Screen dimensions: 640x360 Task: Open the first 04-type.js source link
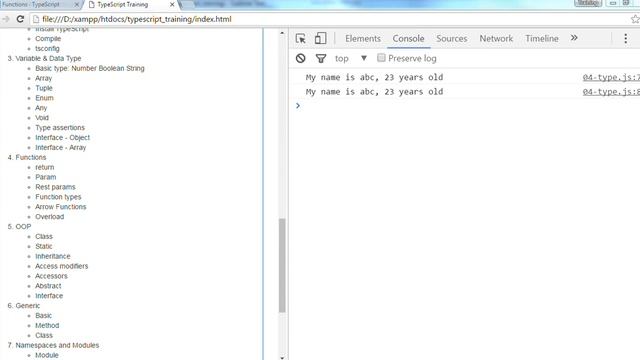coord(611,77)
